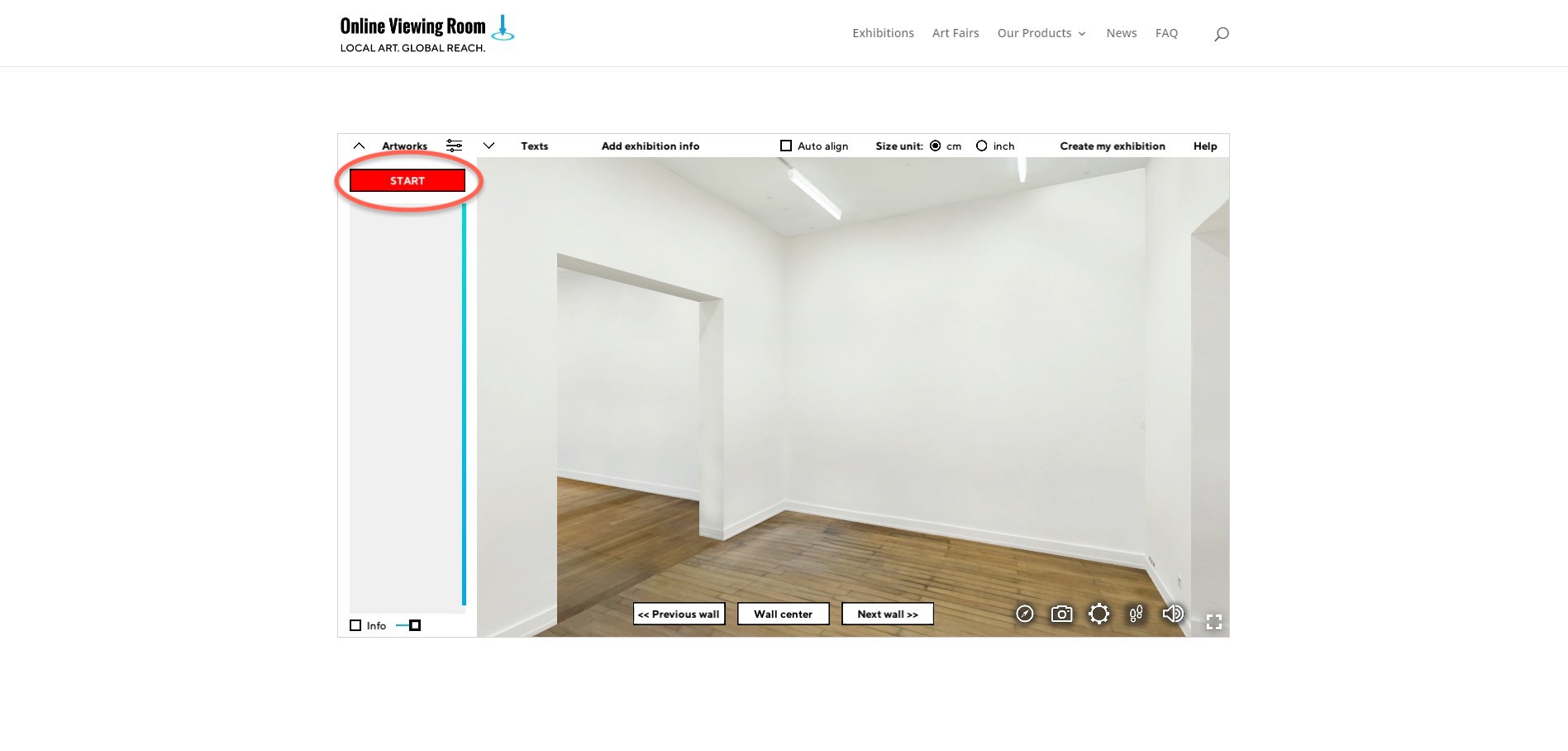Click the Online Viewing Room logo

pyautogui.click(x=427, y=34)
